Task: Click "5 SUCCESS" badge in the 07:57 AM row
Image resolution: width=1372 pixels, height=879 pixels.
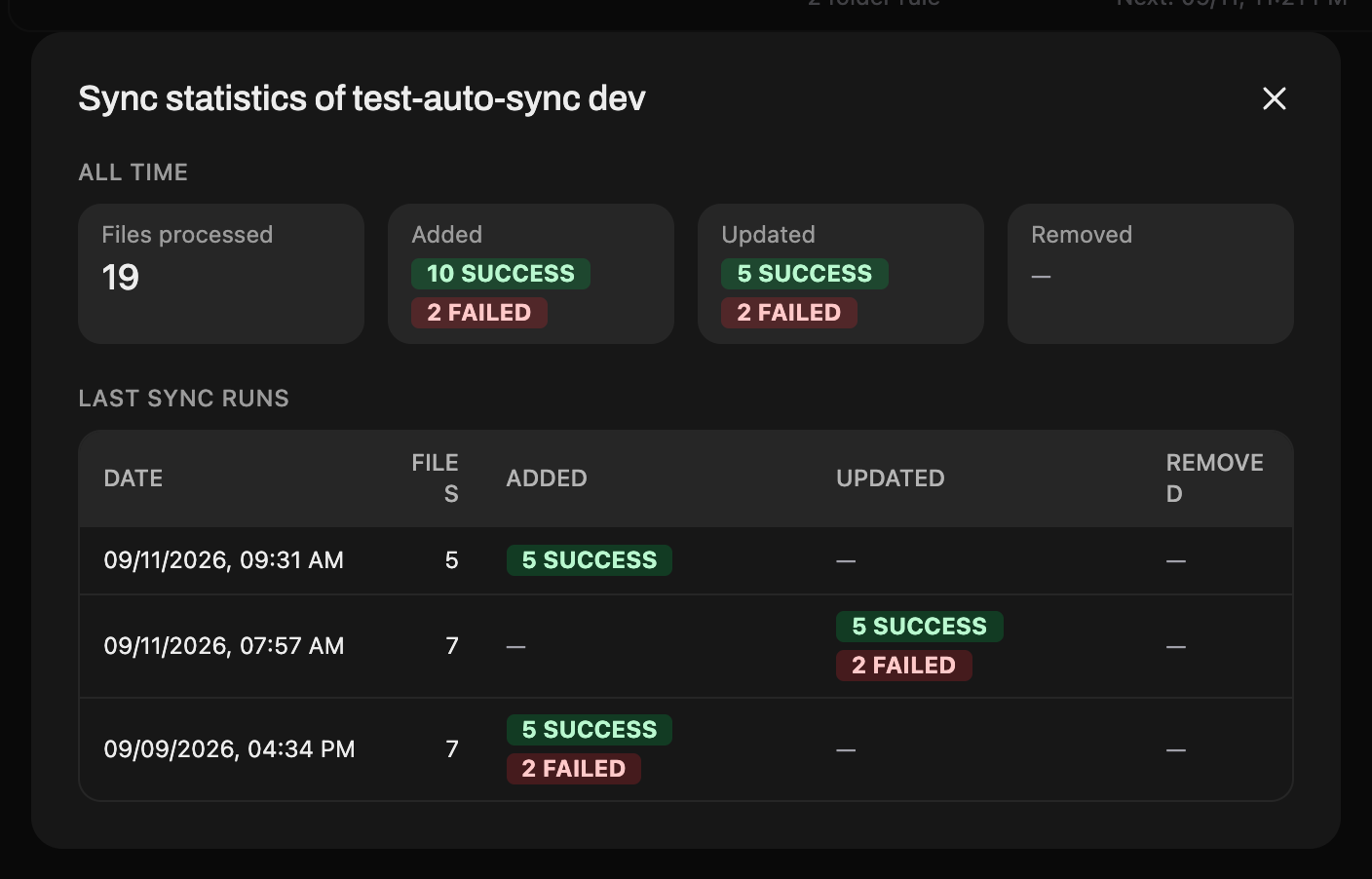Action: 920,627
